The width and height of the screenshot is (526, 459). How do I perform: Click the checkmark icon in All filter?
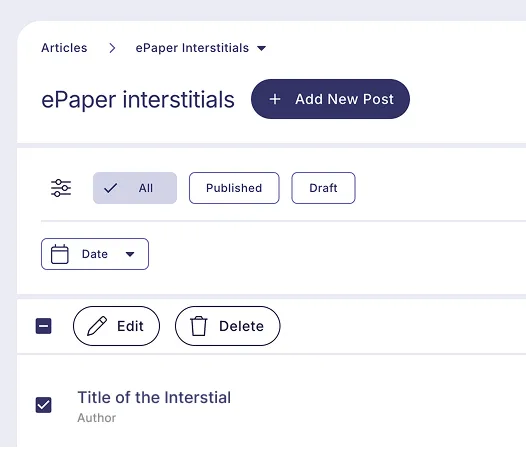[x=110, y=188]
